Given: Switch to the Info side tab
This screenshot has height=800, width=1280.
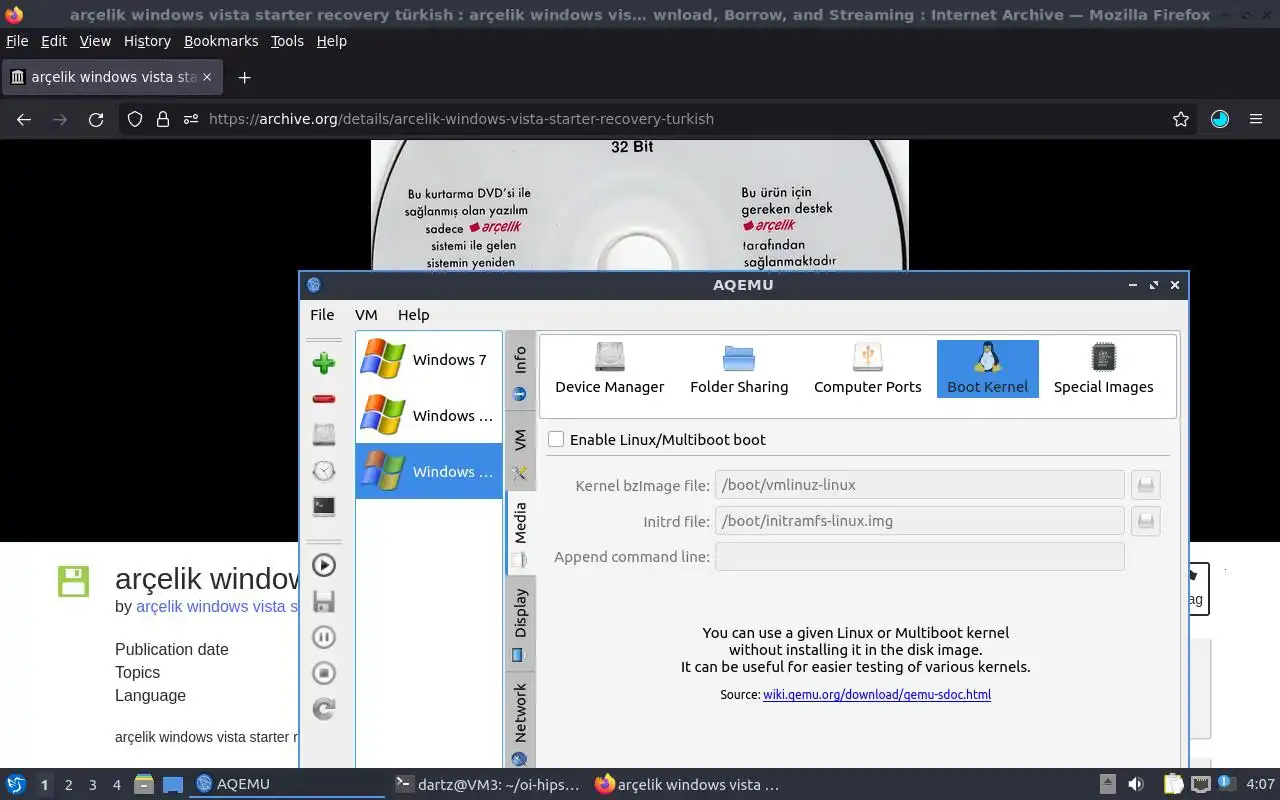Looking at the screenshot, I should tap(520, 370).
